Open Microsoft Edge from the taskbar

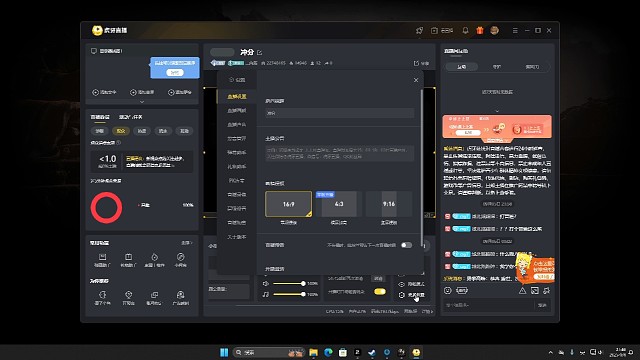click(328, 352)
